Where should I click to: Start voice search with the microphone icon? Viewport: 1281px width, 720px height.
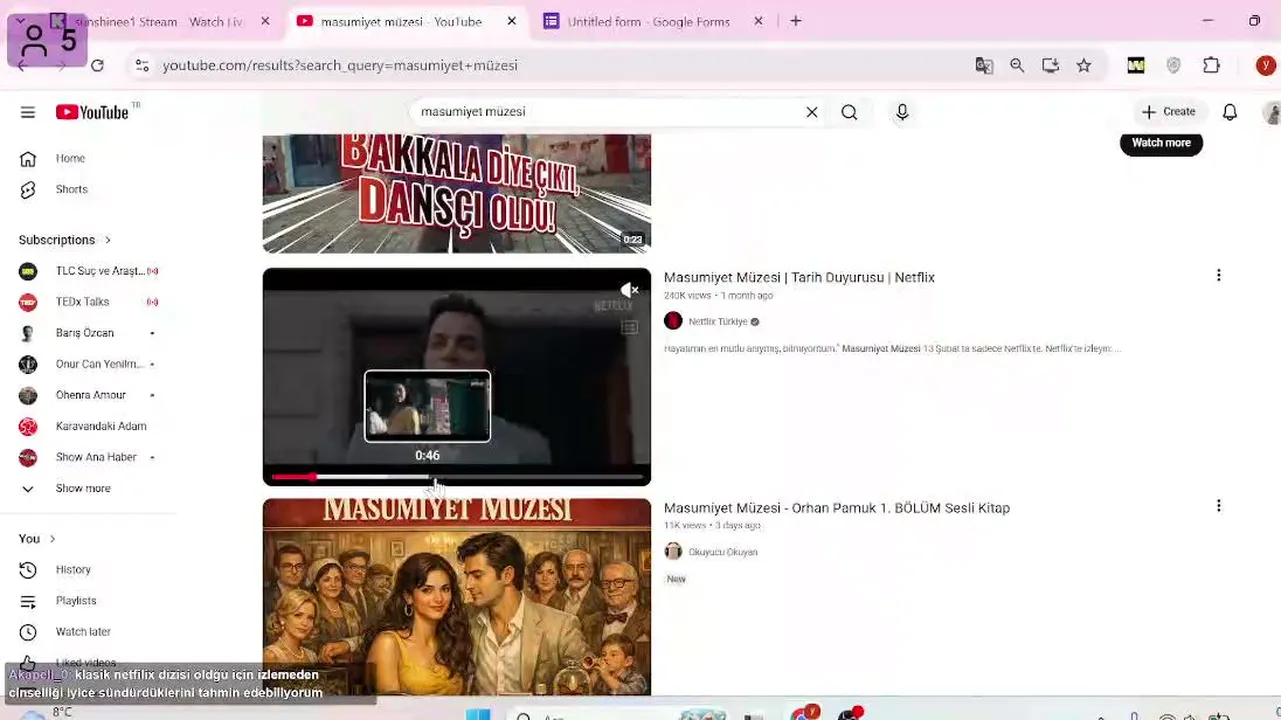[x=902, y=112]
